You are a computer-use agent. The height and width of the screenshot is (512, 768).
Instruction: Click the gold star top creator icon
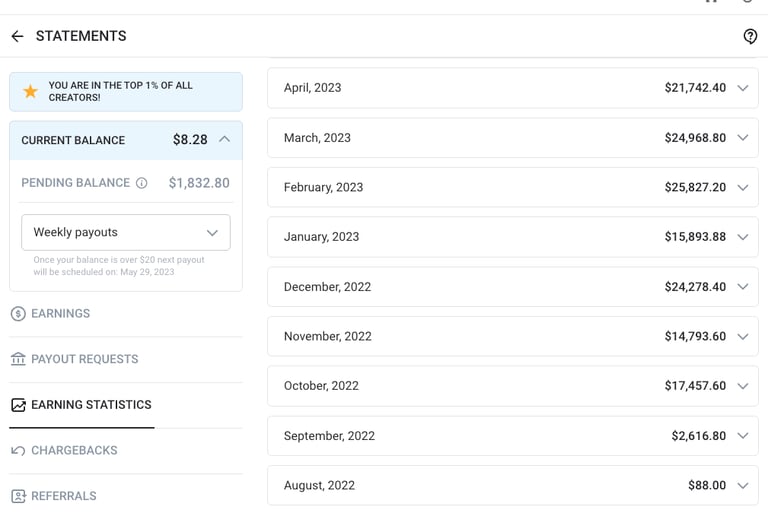coord(30,92)
